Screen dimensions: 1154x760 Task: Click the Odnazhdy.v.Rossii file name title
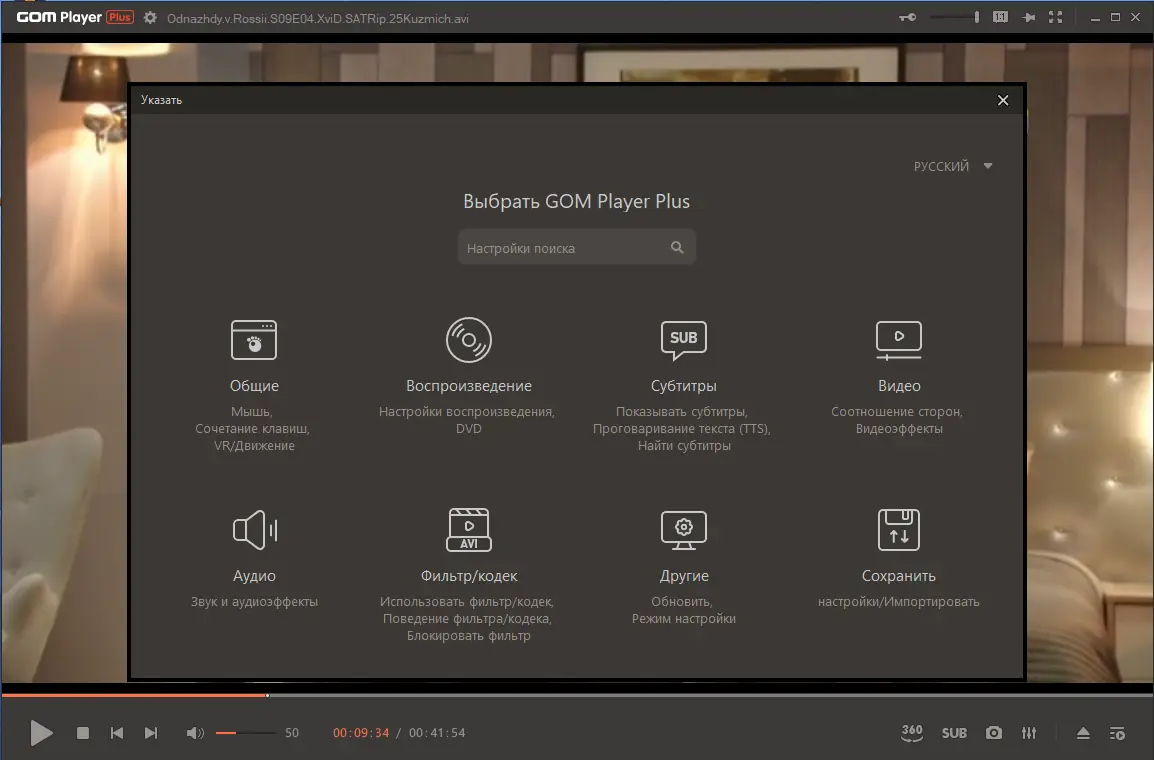318,18
